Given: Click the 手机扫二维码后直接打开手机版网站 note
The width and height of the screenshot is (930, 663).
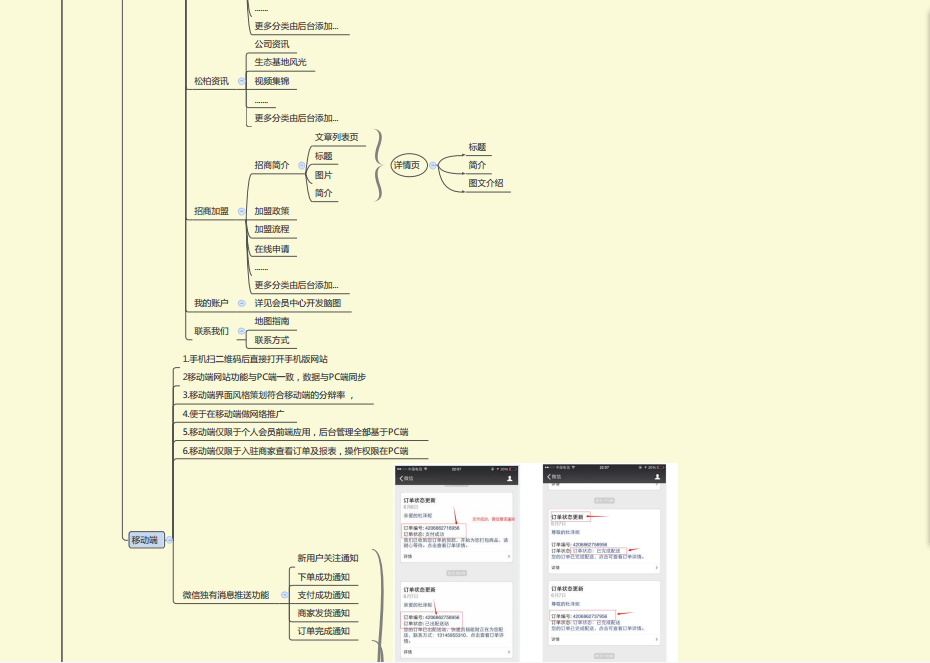Looking at the screenshot, I should coord(257,359).
